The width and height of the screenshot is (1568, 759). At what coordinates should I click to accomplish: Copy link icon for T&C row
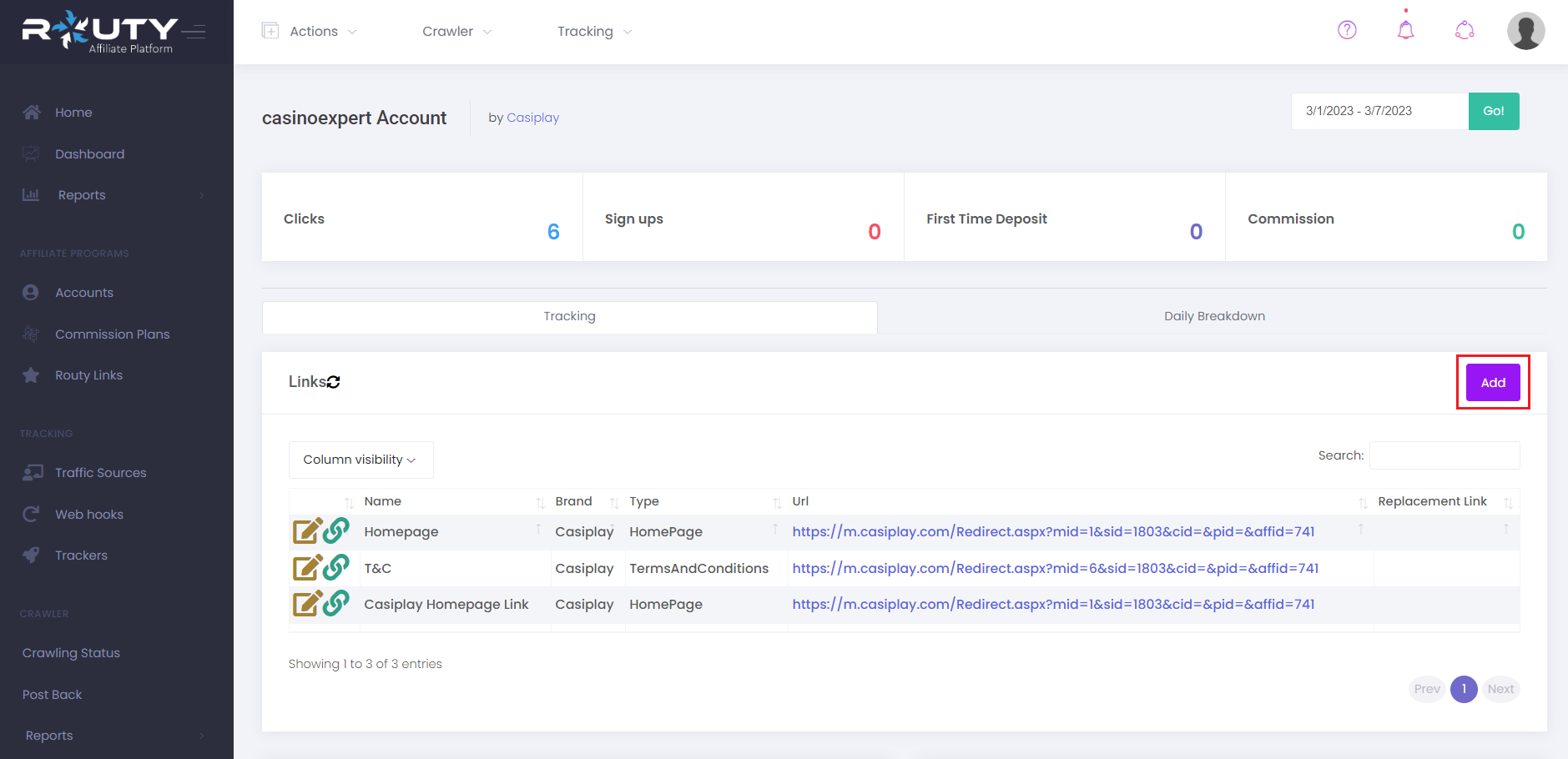pyautogui.click(x=336, y=567)
